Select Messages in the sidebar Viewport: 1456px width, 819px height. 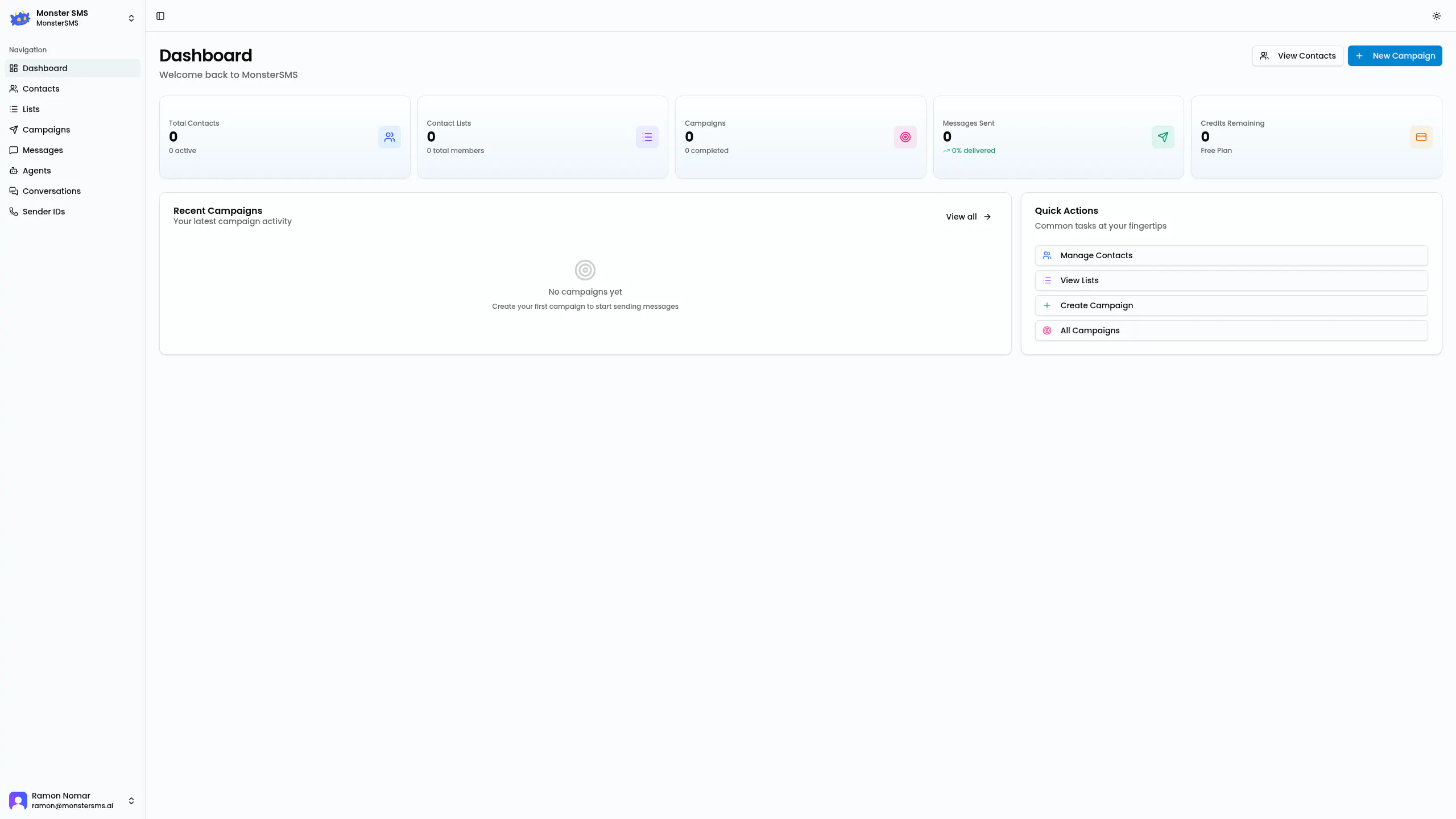tap(72, 150)
